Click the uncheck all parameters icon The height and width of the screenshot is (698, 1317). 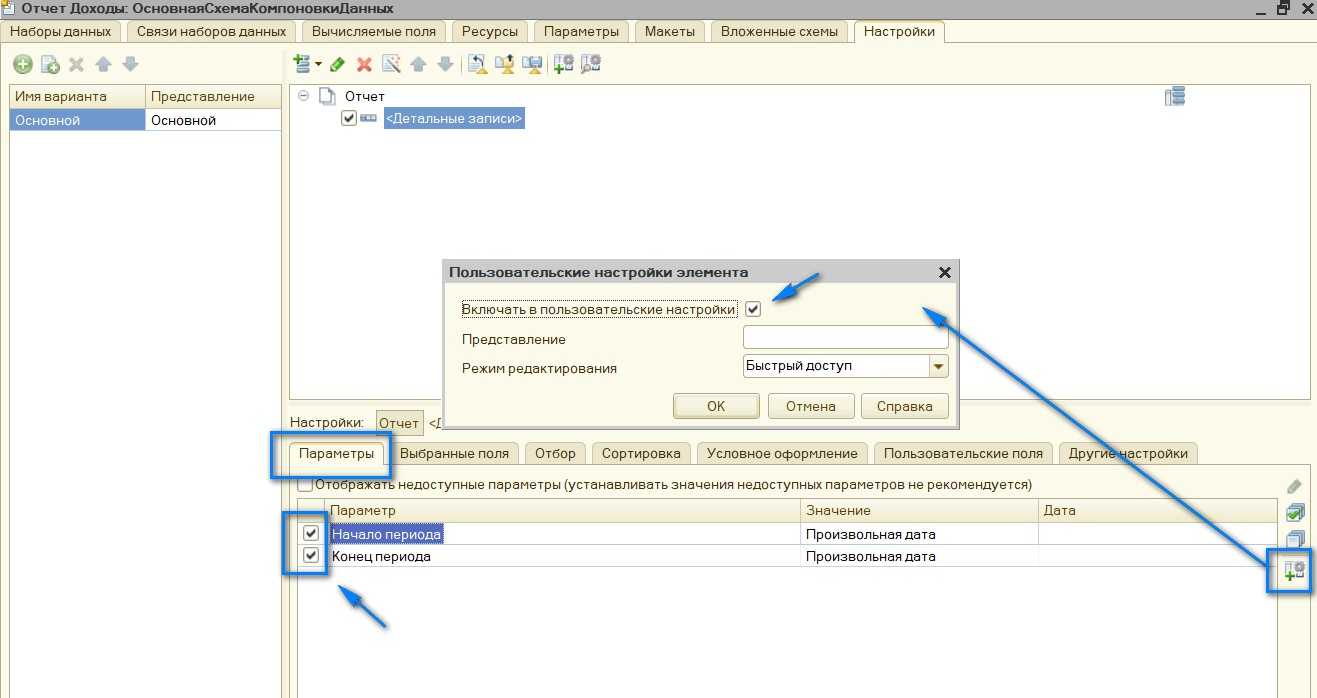1294,540
